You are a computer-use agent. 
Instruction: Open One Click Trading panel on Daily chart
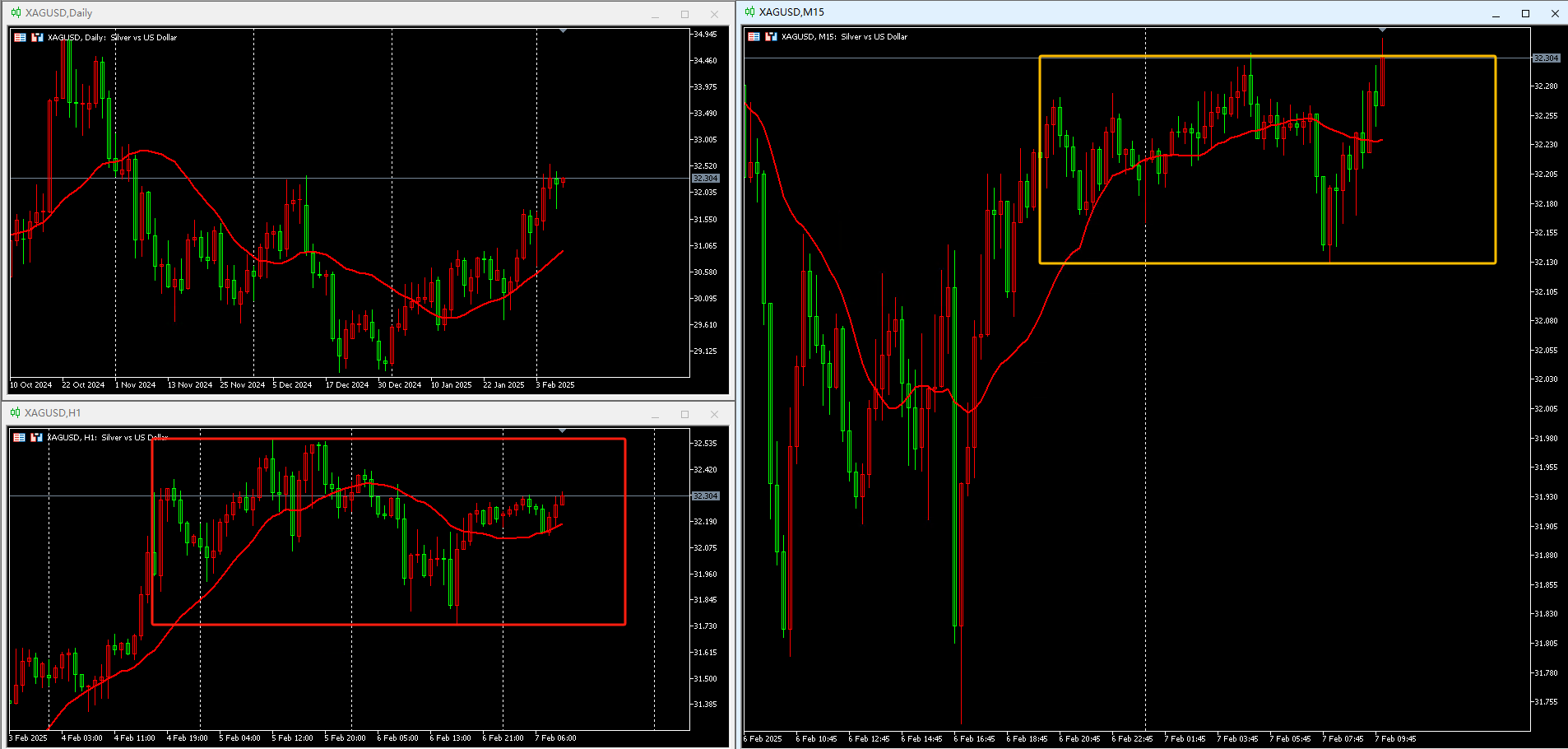coord(20,38)
